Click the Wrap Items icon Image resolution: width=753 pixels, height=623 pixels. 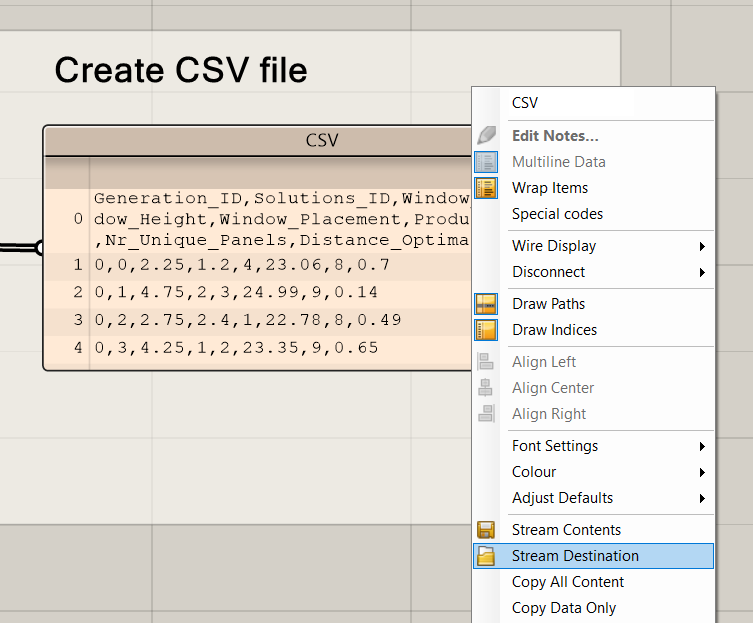click(x=486, y=188)
